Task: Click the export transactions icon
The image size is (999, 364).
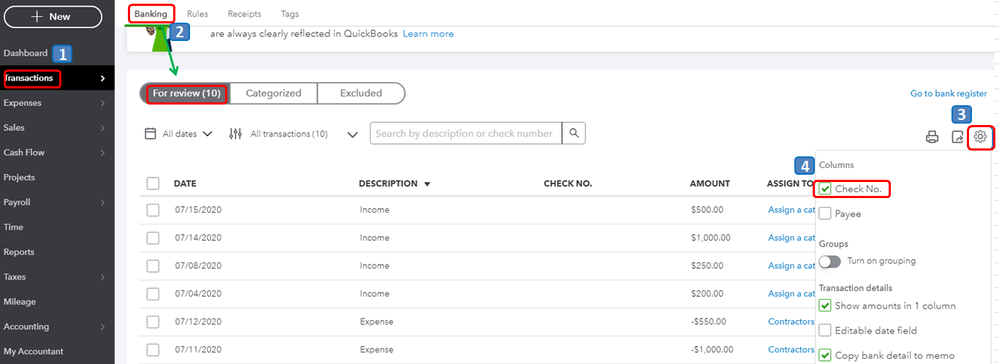Action: (957, 136)
